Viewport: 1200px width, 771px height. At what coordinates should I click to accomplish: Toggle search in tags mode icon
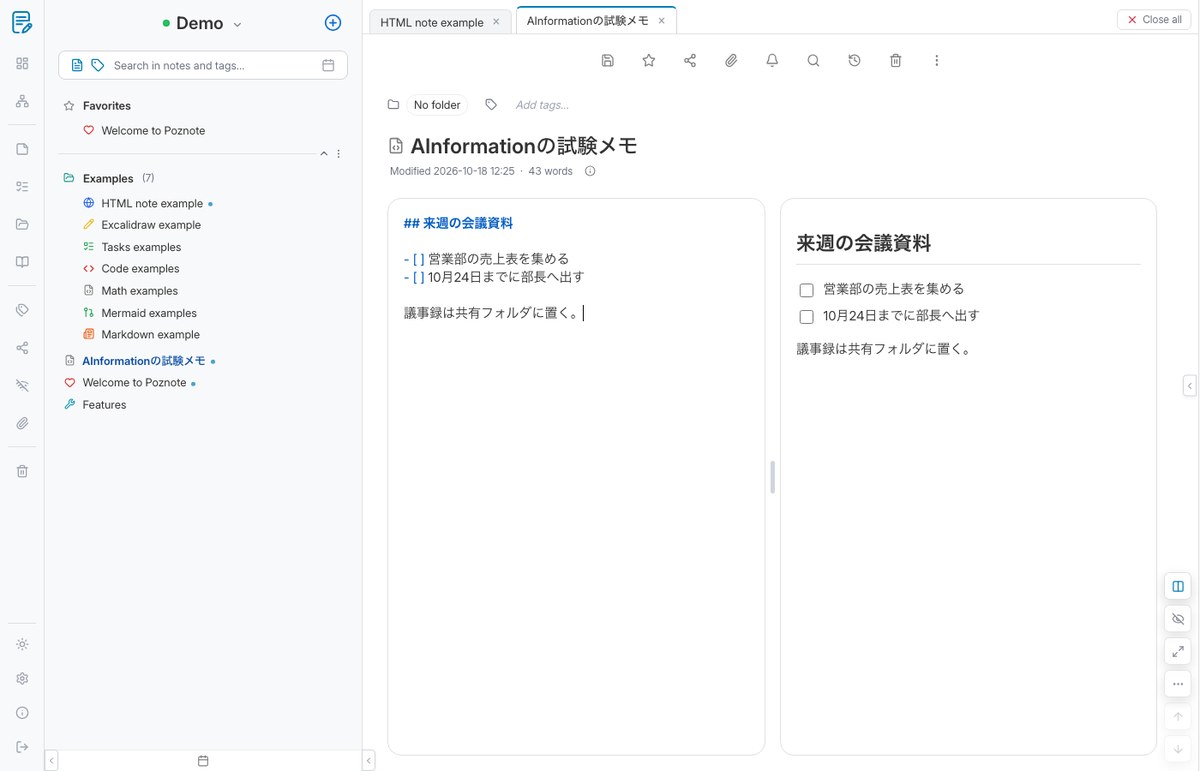(97, 65)
